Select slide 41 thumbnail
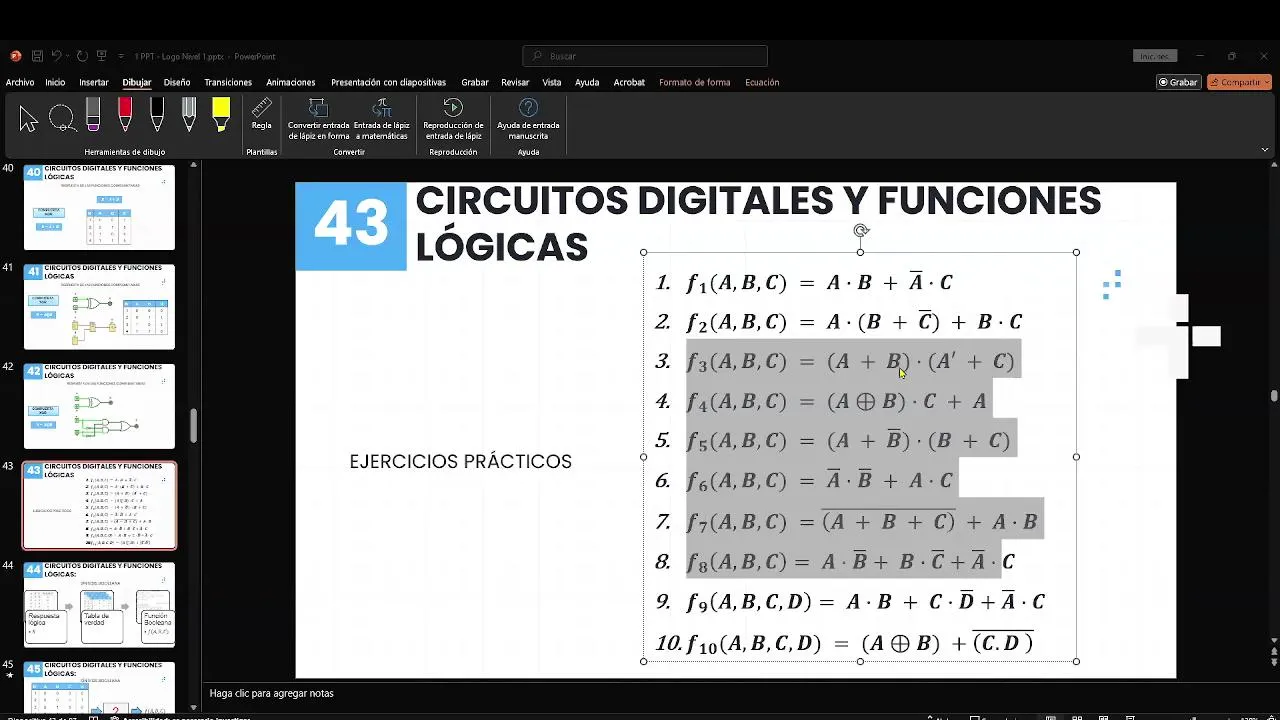1280x720 pixels. [x=99, y=307]
